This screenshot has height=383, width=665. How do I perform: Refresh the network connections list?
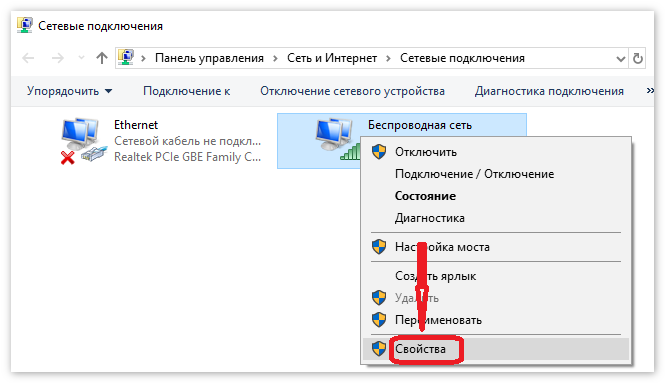pos(637,58)
